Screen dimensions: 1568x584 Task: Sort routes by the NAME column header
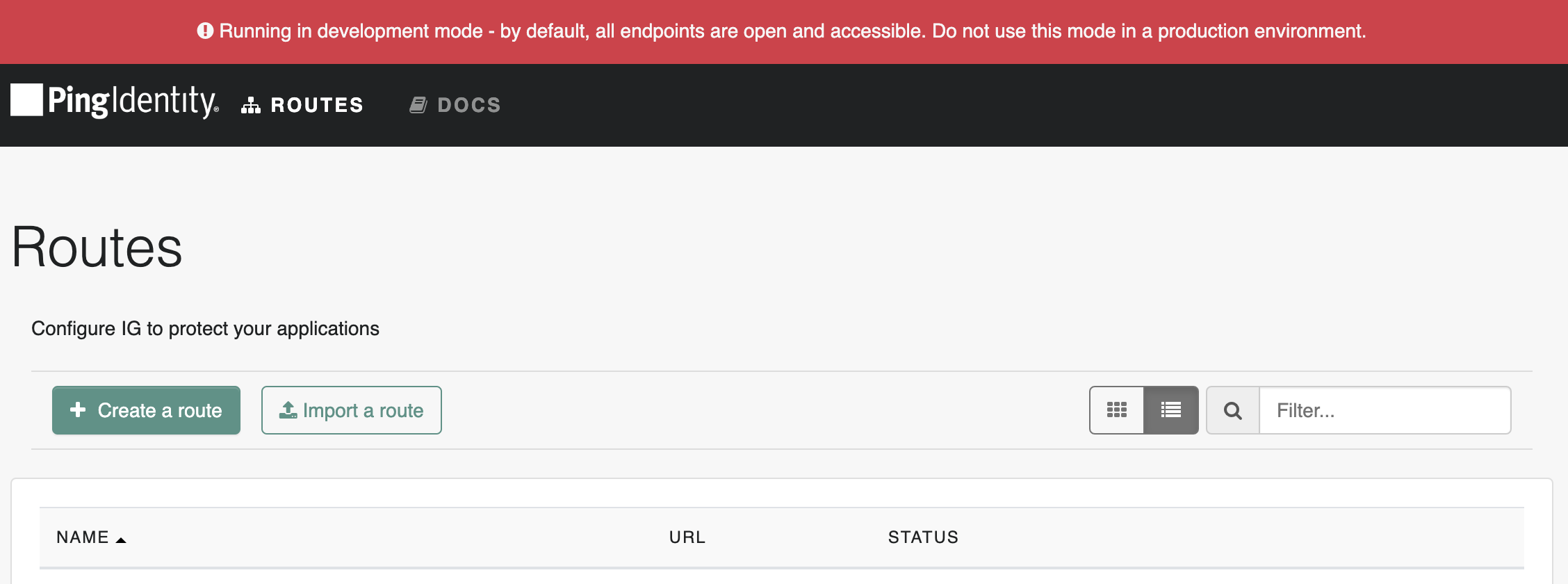[83, 537]
